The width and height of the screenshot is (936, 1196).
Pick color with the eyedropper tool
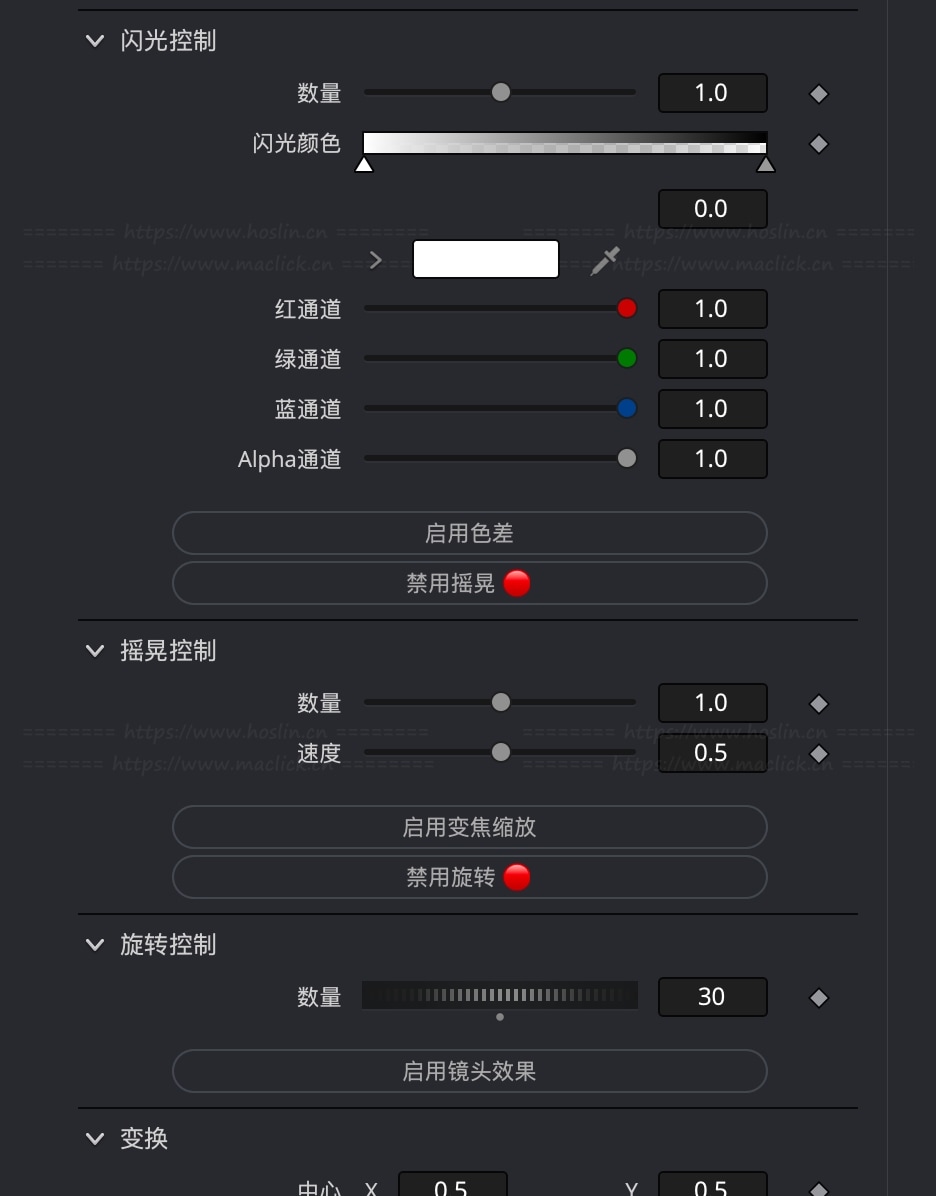(605, 261)
